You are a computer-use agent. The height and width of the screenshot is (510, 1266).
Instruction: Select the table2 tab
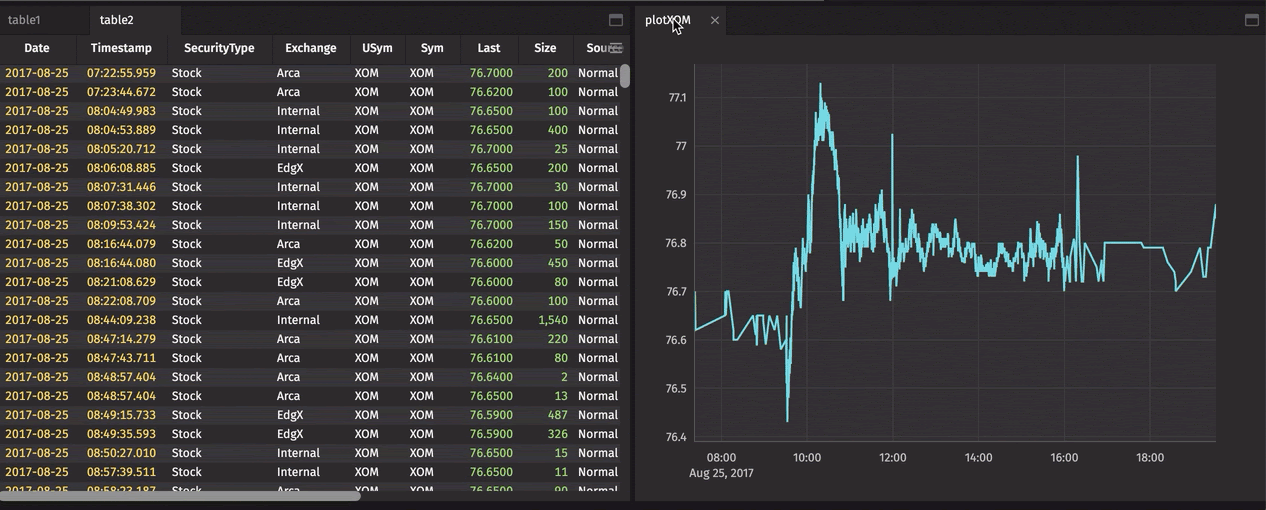point(117,20)
